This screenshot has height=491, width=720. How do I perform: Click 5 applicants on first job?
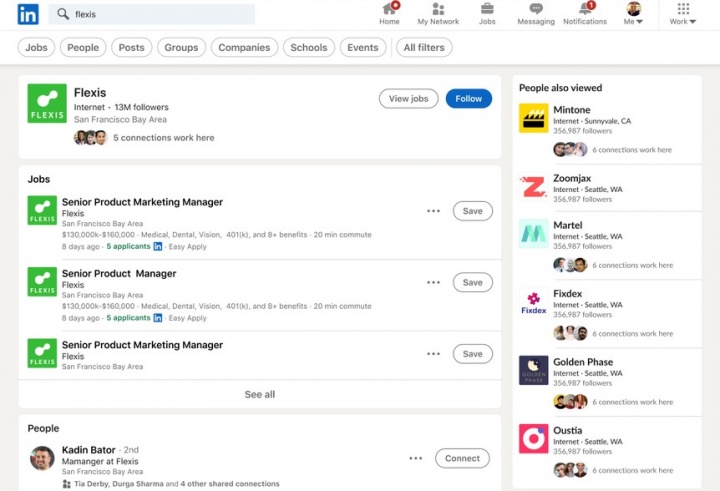pos(128,247)
